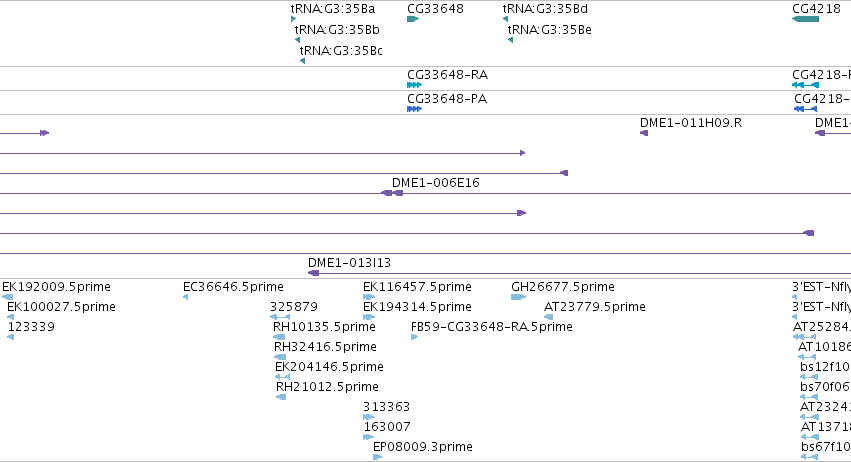851x462 pixels.
Task: Open FB59-CG33648-RA.5prime feature label
Action: tap(492, 326)
